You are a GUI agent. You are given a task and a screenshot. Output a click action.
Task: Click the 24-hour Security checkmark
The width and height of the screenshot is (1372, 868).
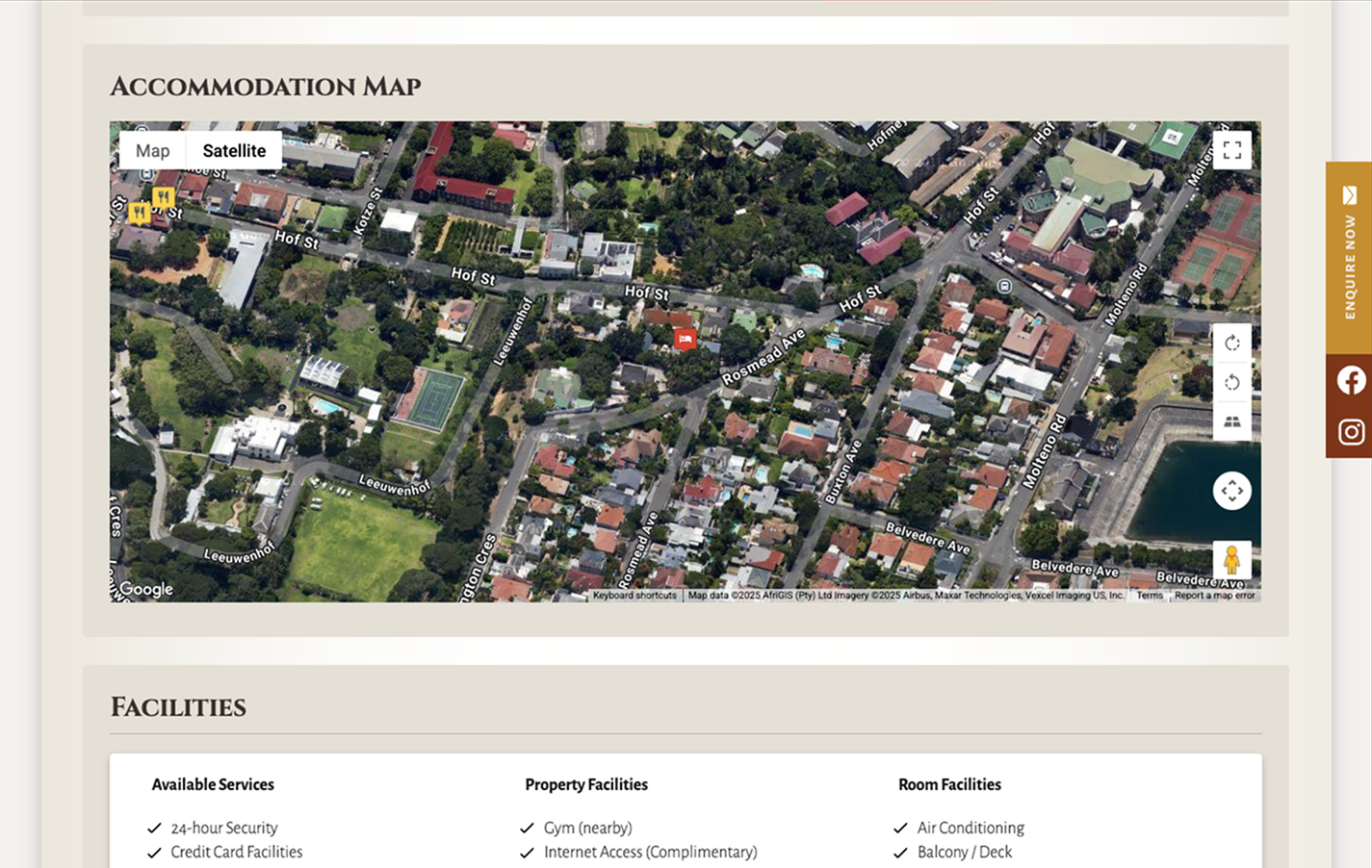154,828
